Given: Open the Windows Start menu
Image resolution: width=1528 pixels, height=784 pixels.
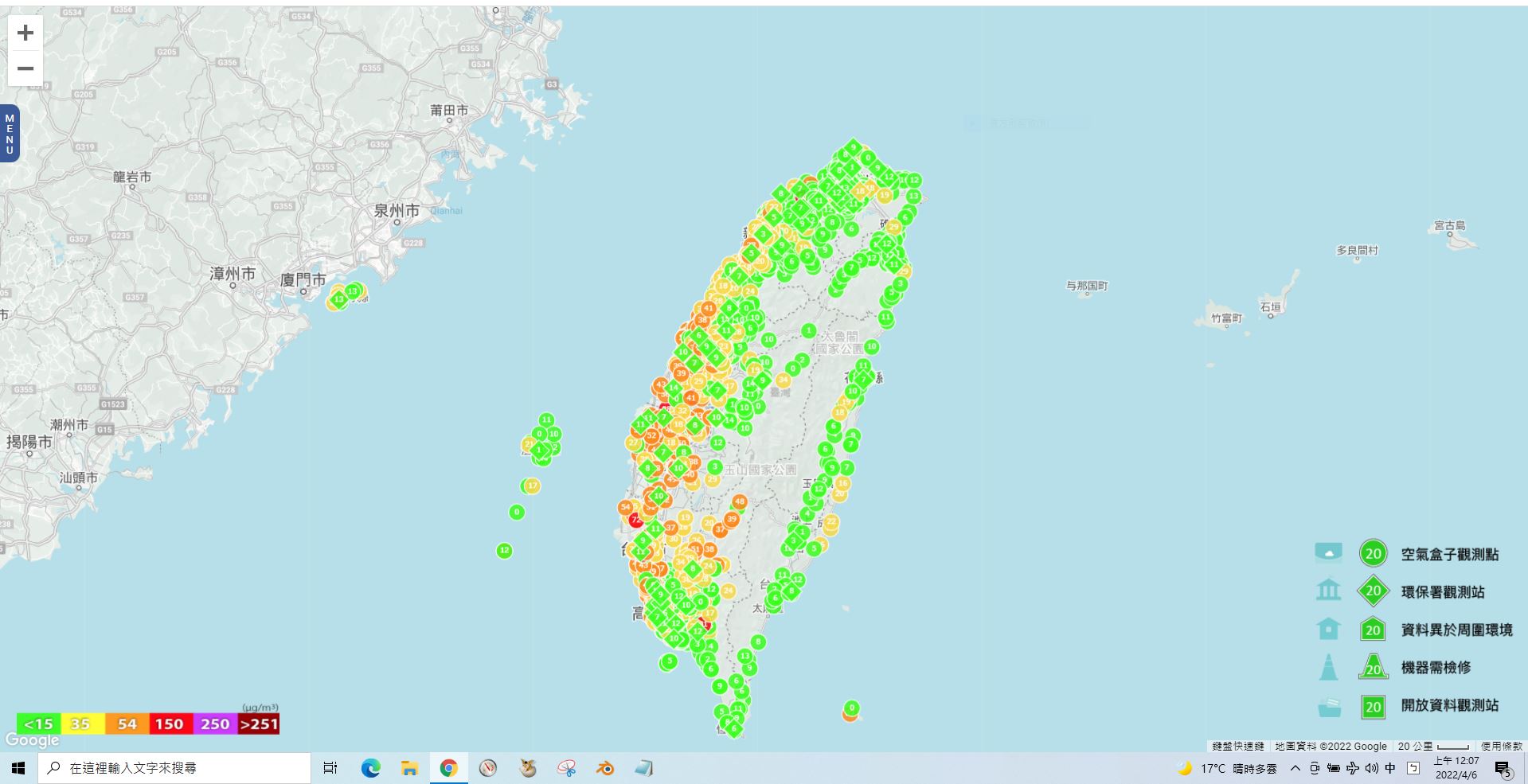Looking at the screenshot, I should 19,768.
